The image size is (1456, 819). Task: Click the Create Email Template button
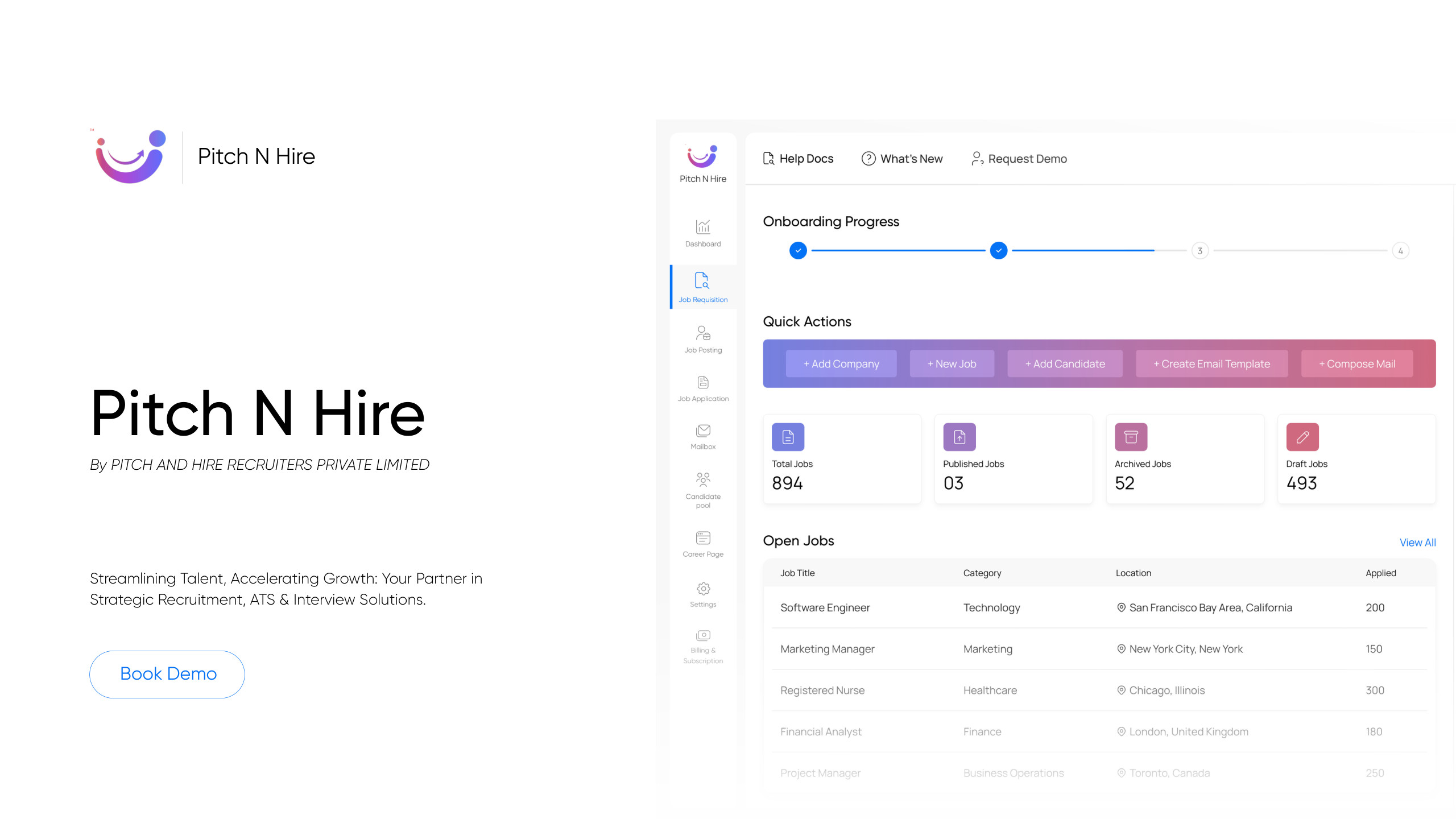pyautogui.click(x=1211, y=363)
